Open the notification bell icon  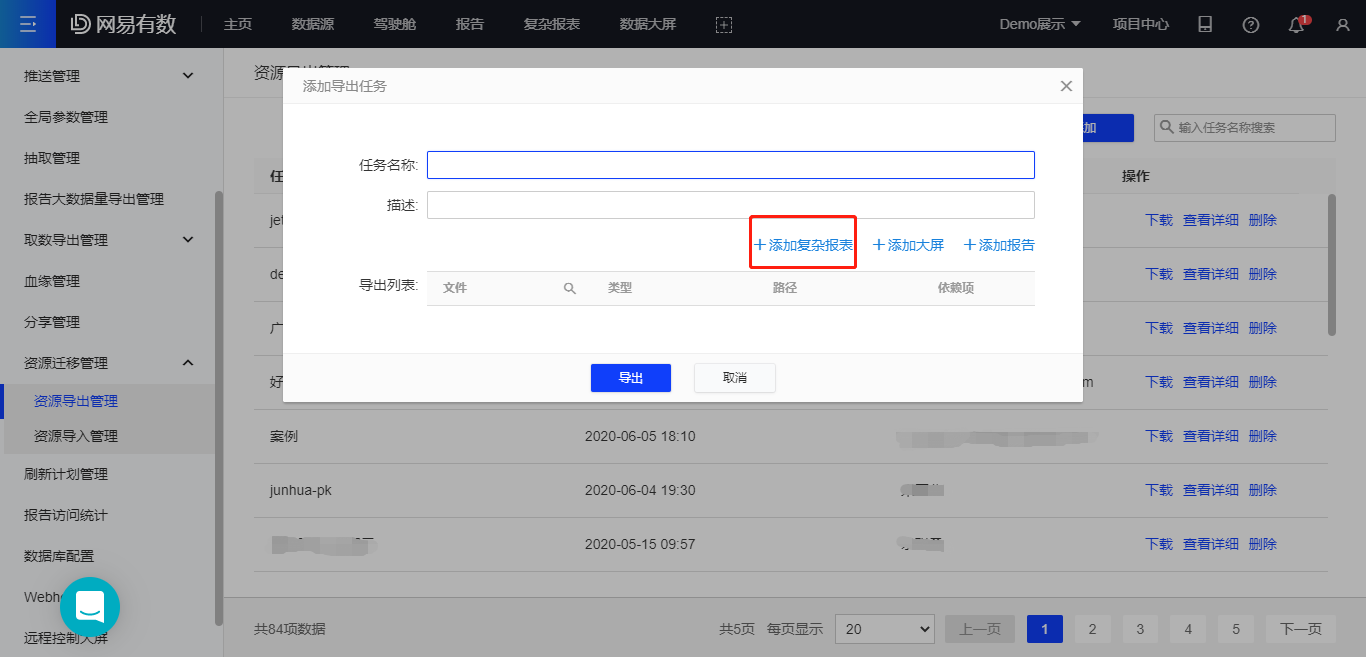coord(1297,25)
